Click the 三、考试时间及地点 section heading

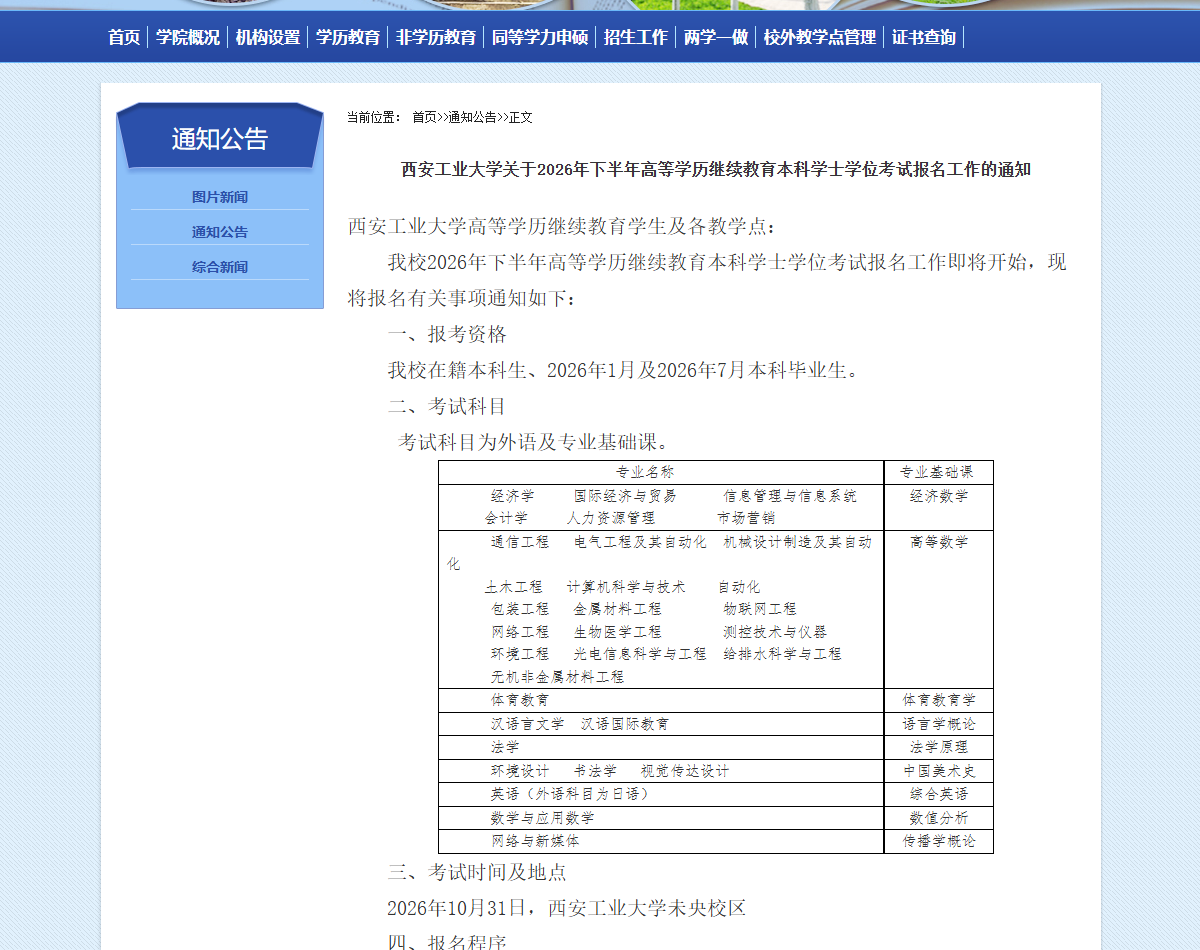(477, 873)
